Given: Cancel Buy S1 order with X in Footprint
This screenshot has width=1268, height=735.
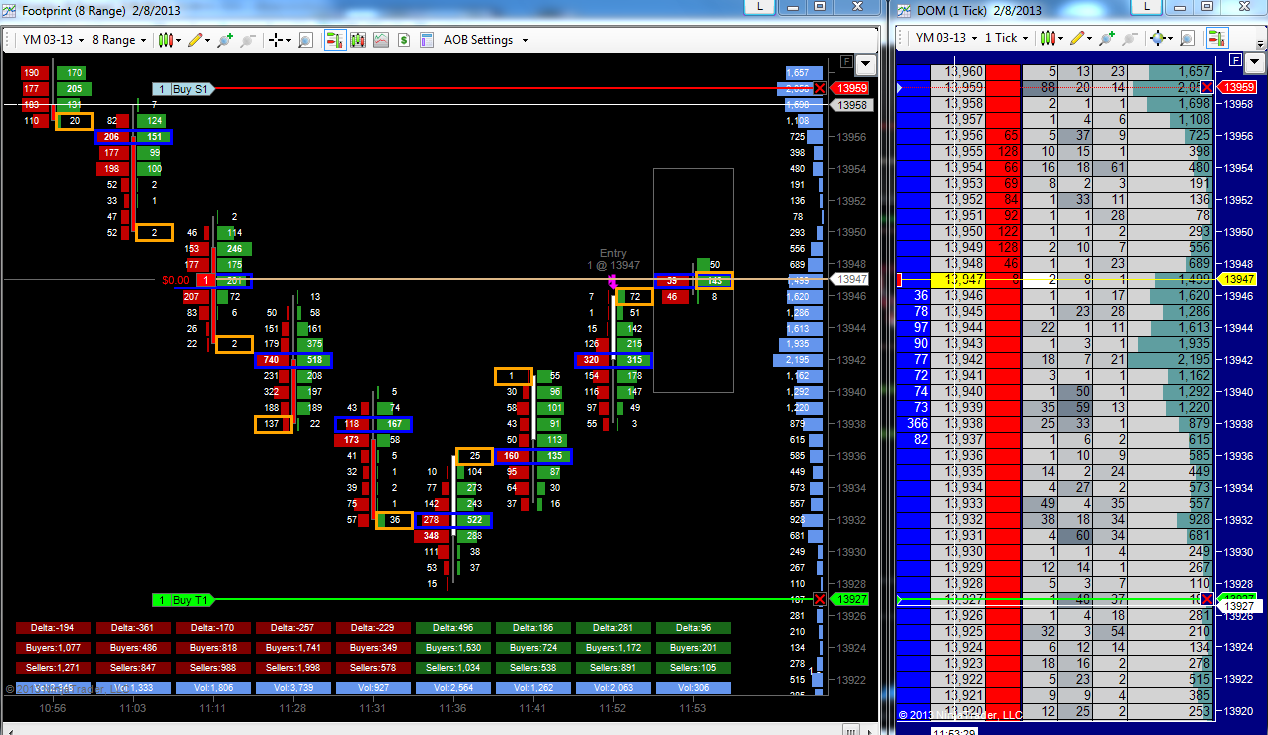Looking at the screenshot, I should [x=820, y=89].
